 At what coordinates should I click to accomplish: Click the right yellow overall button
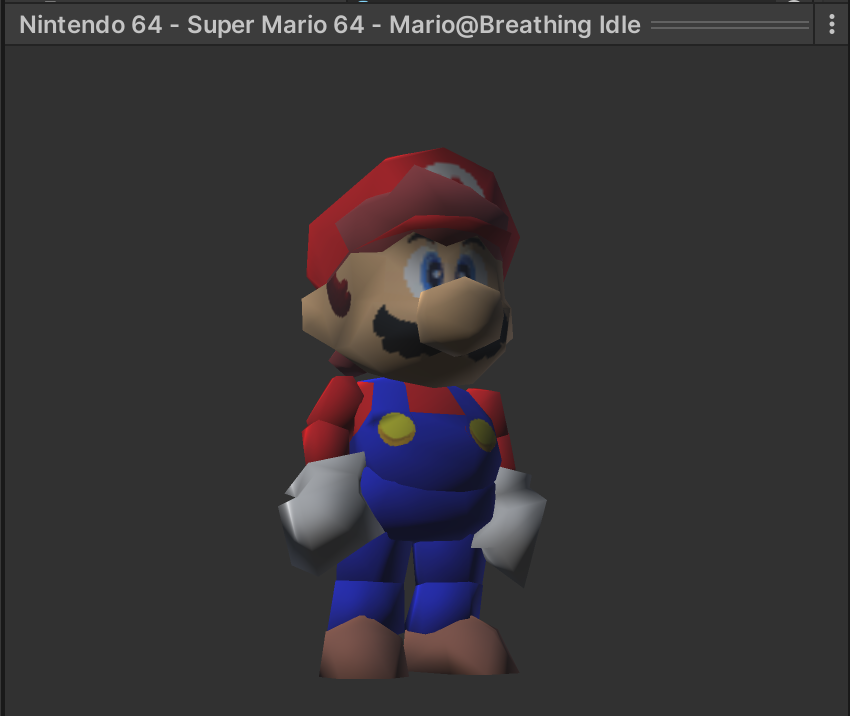point(482,435)
